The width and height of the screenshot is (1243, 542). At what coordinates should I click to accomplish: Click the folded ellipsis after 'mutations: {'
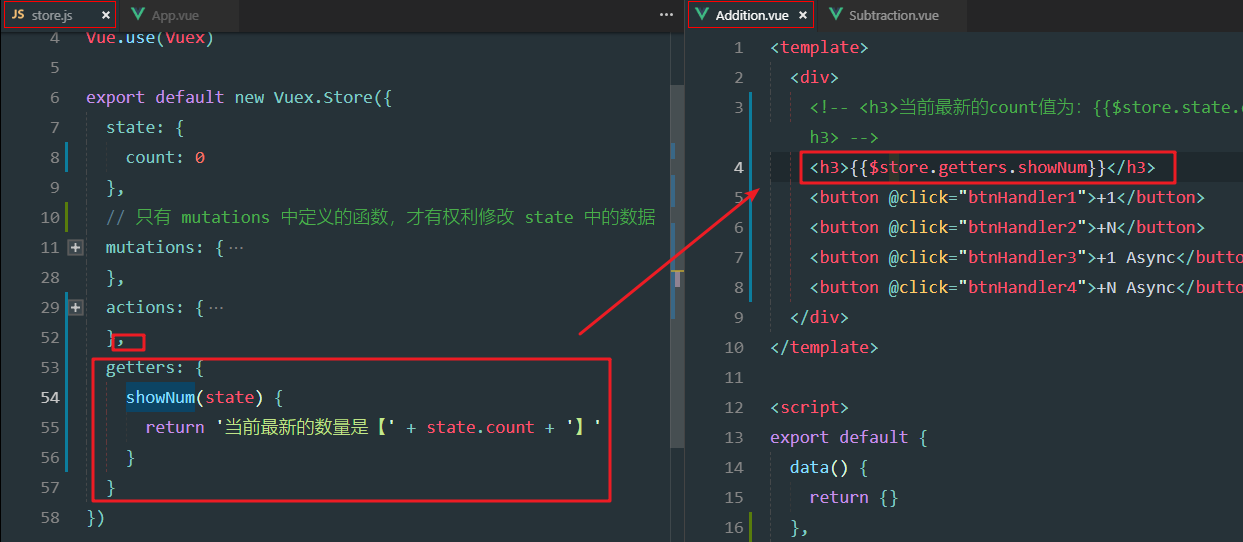point(236,247)
